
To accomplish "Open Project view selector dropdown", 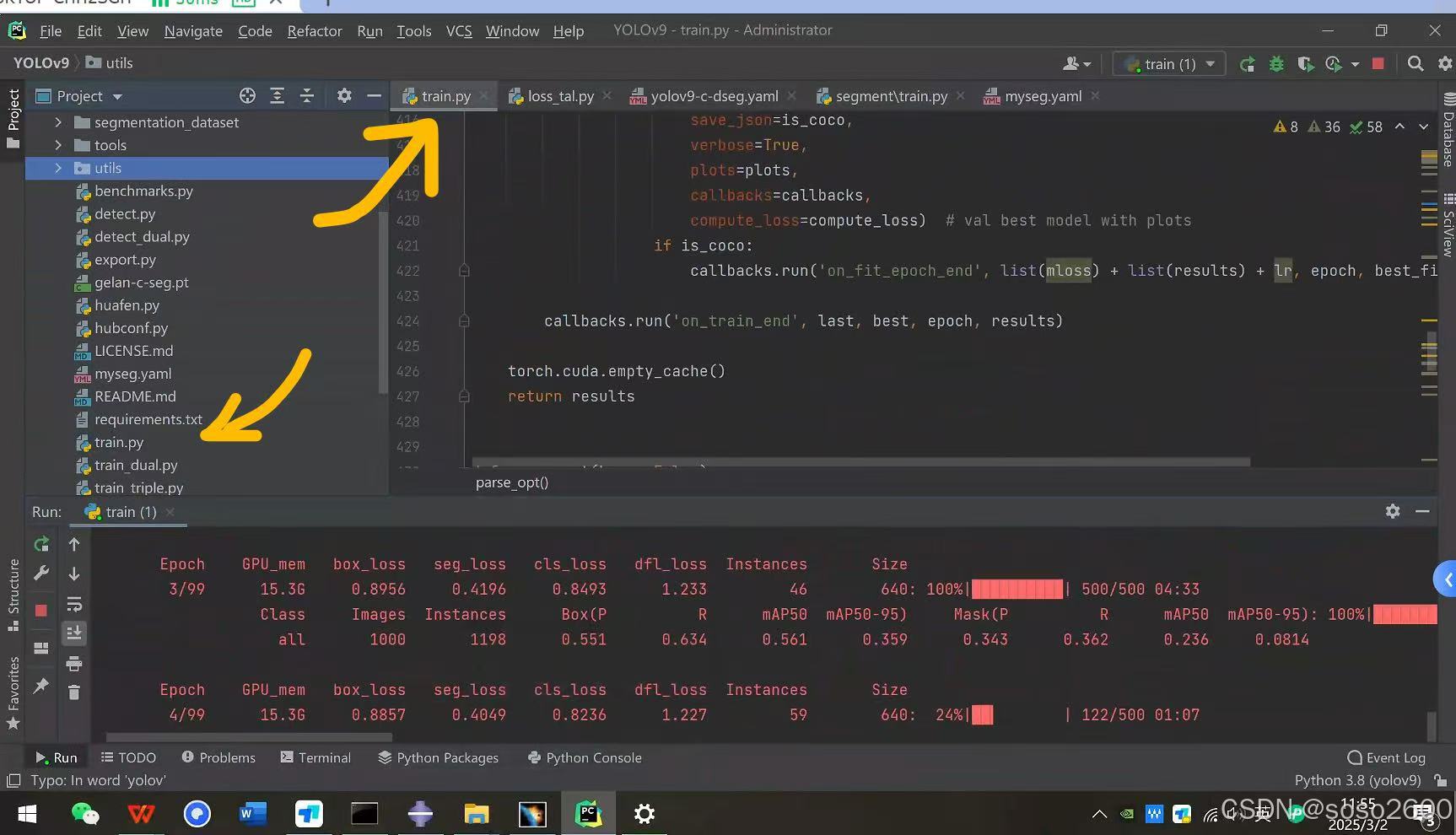I will pos(117,97).
